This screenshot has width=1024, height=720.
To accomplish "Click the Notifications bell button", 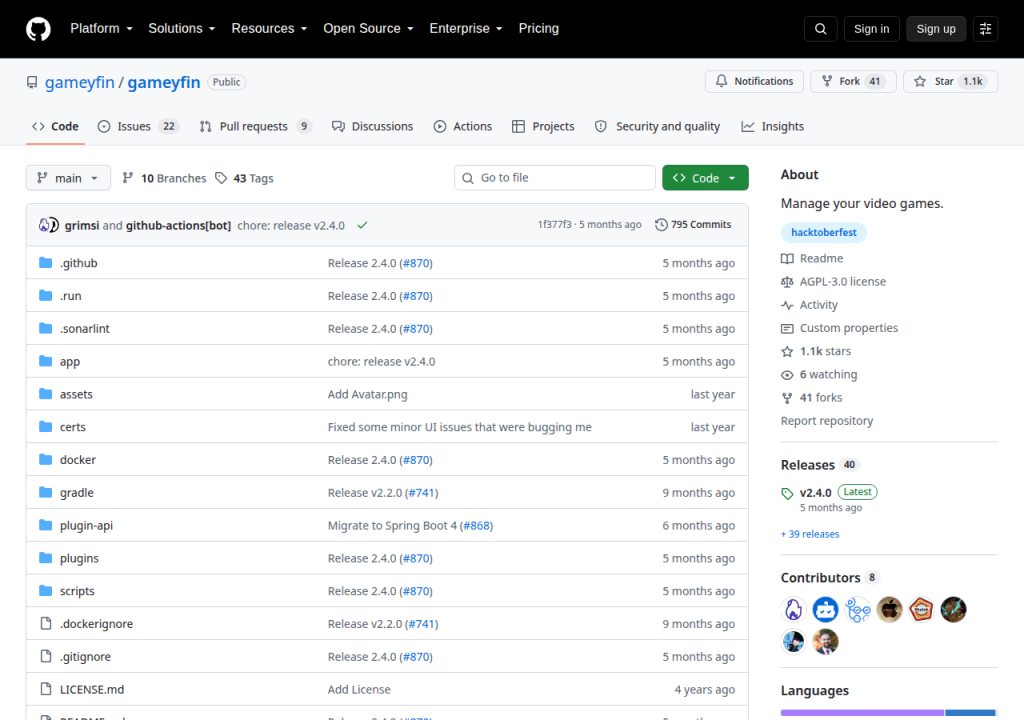I will (754, 81).
